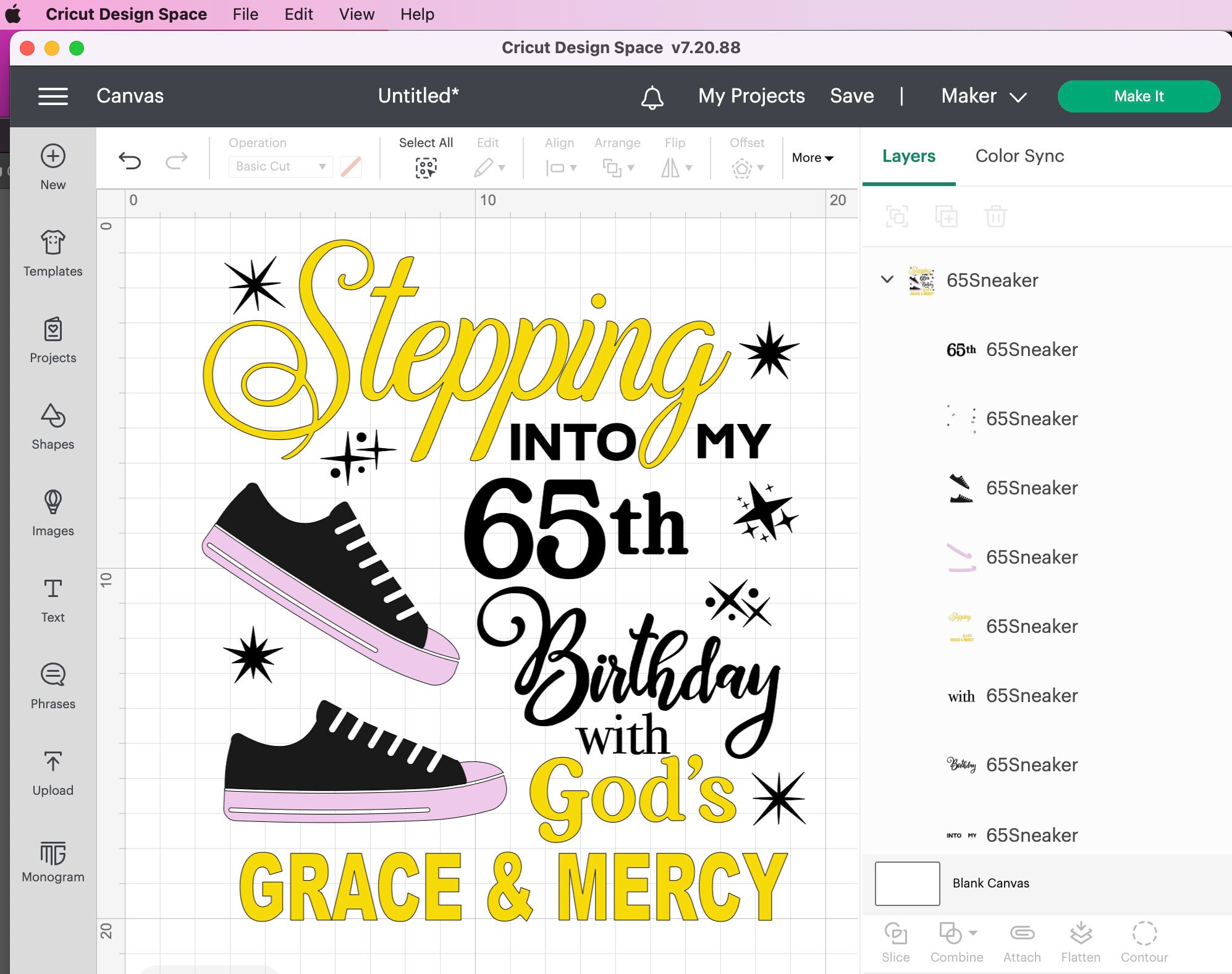Switch to the Color Sync tab
This screenshot has height=974, width=1232.
pyautogui.click(x=1018, y=156)
